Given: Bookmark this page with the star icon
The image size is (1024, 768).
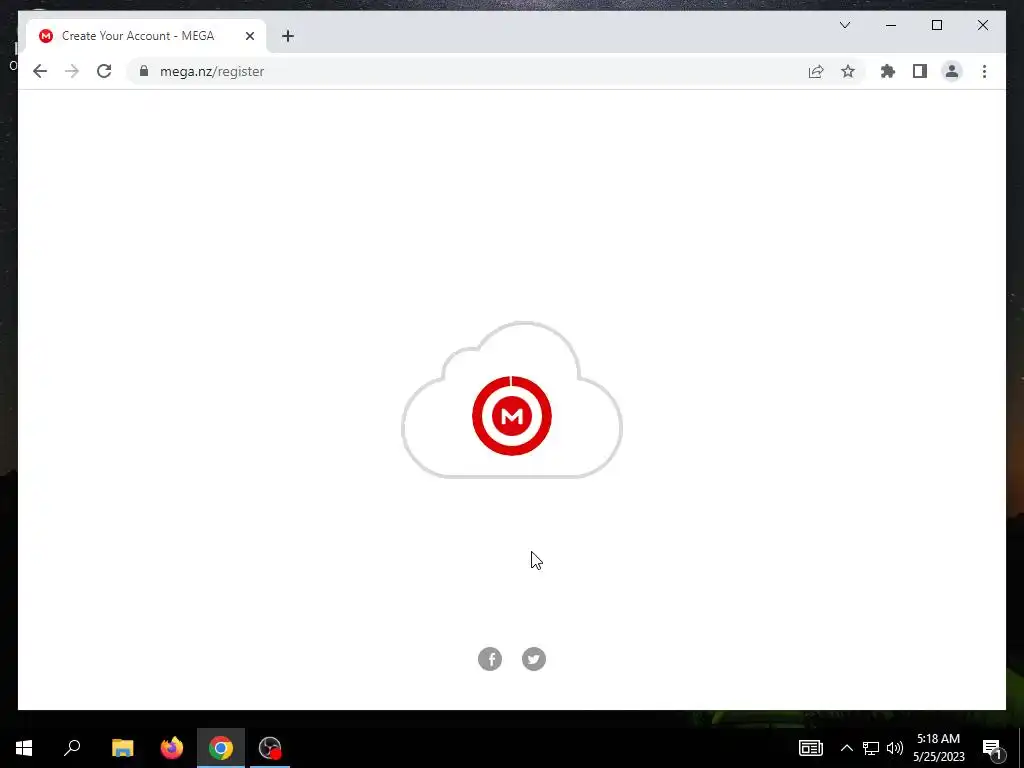Looking at the screenshot, I should click(848, 71).
